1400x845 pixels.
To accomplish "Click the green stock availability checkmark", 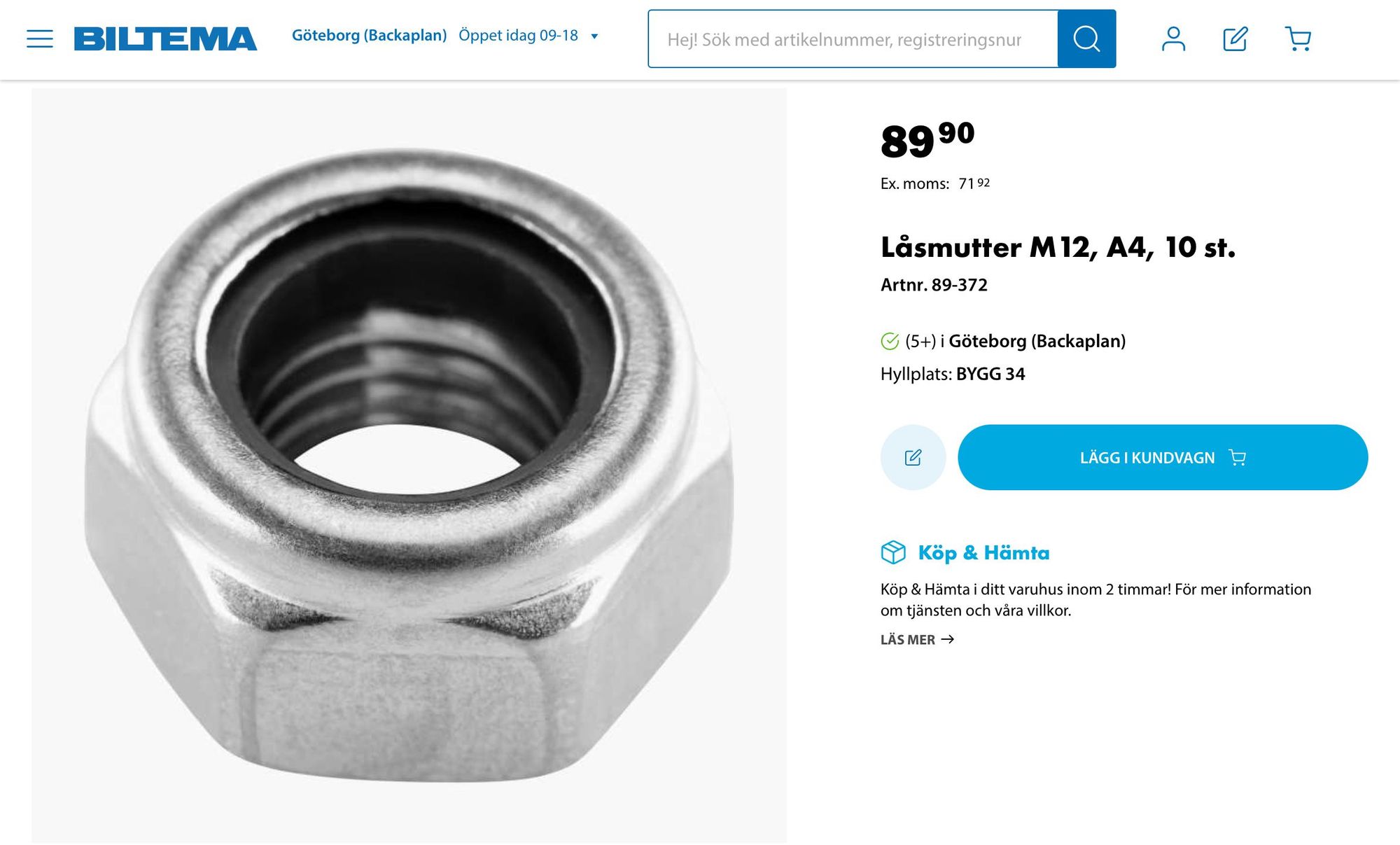I will coord(890,341).
